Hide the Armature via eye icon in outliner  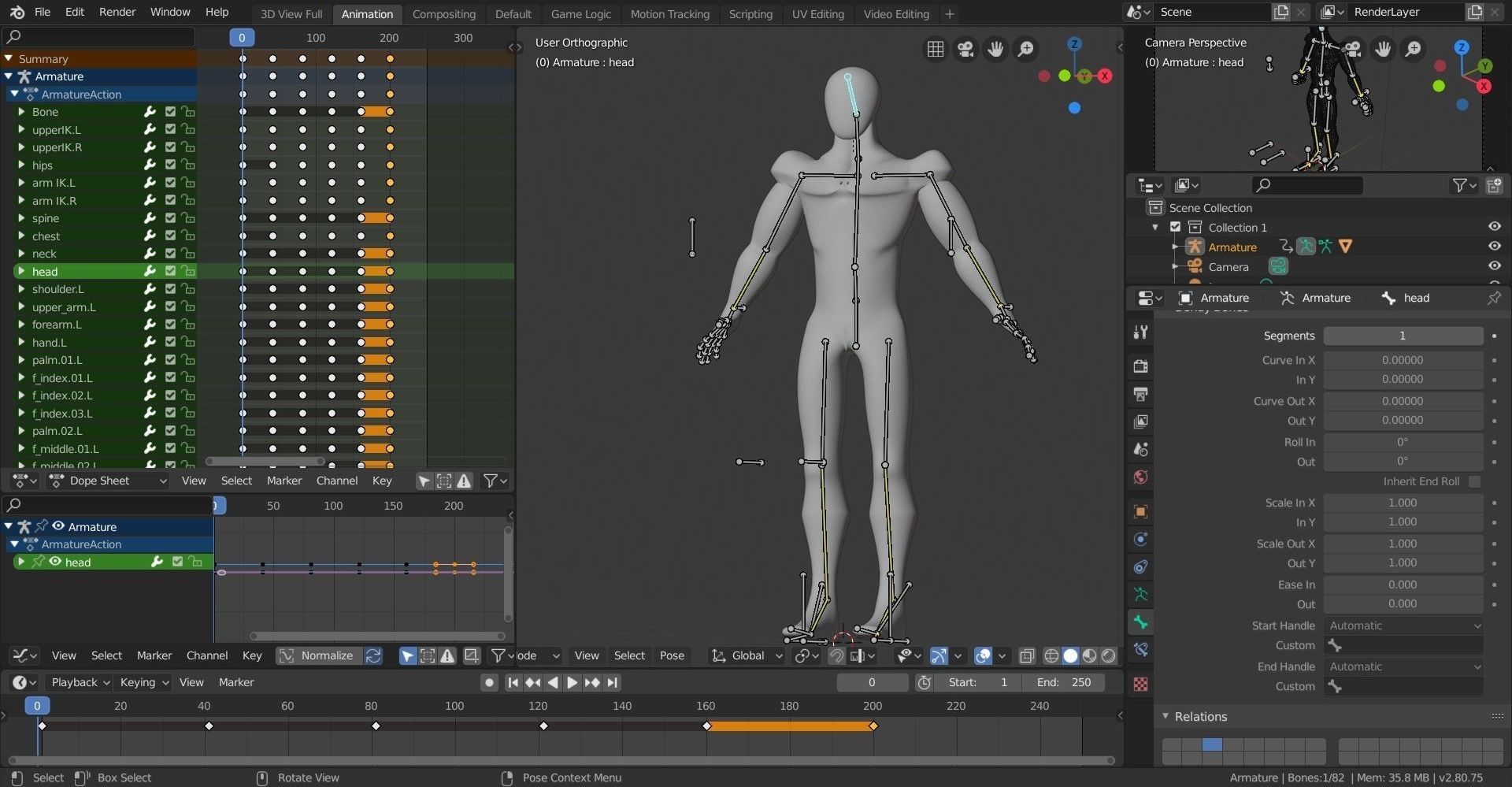coord(1494,246)
